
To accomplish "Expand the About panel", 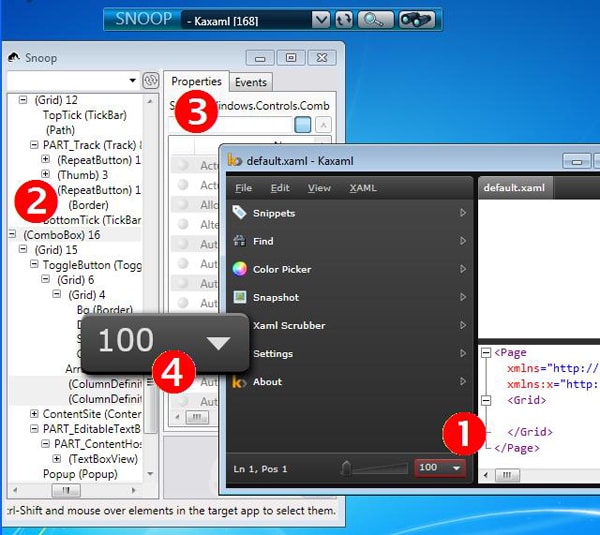I will coord(463,382).
